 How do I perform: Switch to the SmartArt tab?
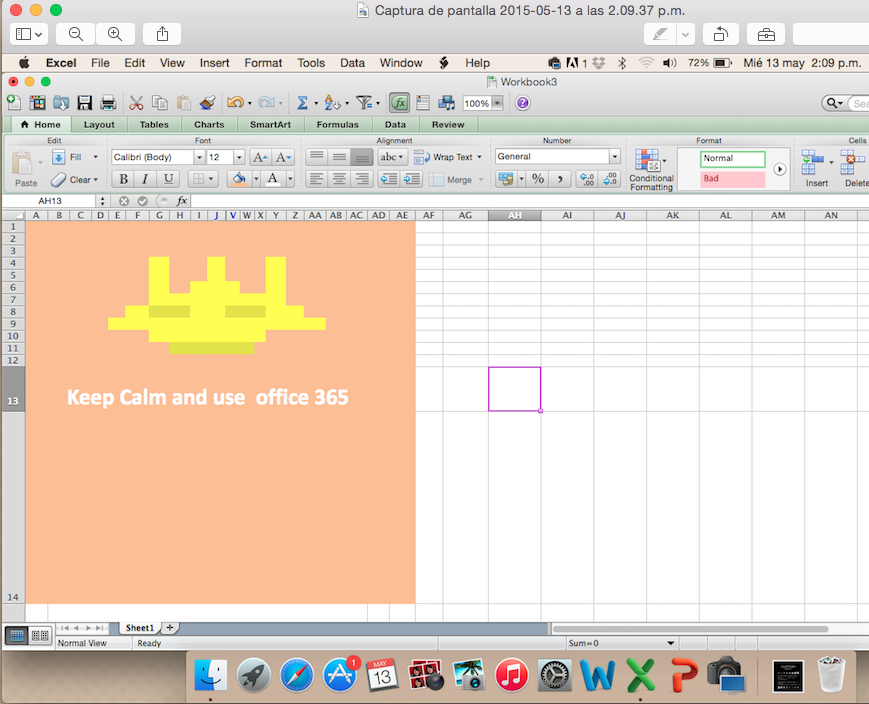coord(270,125)
